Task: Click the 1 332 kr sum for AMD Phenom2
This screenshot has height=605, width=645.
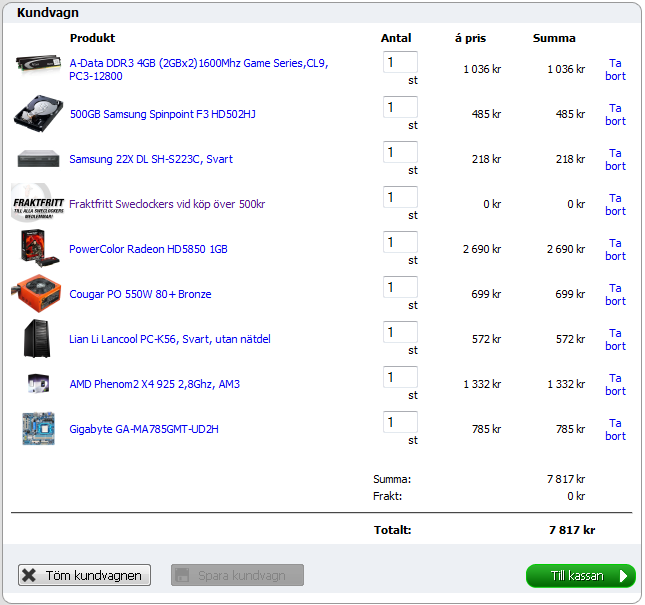Action: tap(566, 384)
